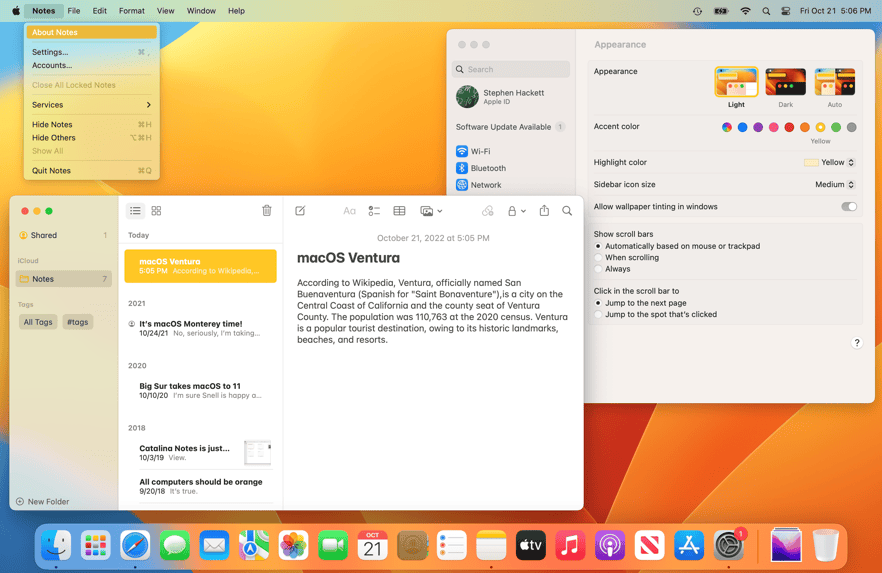Screen dimensions: 882x573
Task: Create a new note with compose icon
Action: pyautogui.click(x=300, y=211)
